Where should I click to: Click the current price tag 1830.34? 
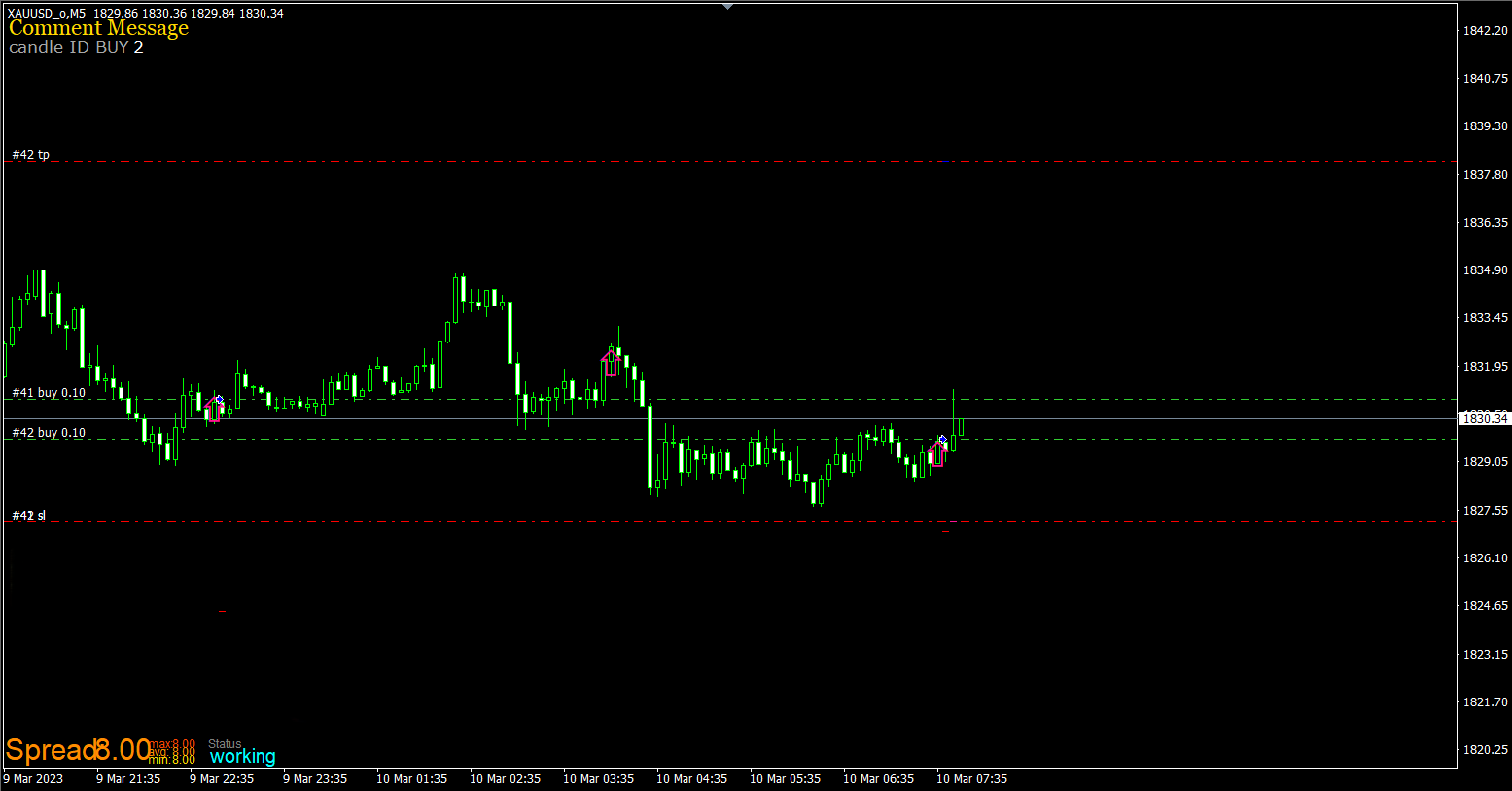tap(1485, 418)
